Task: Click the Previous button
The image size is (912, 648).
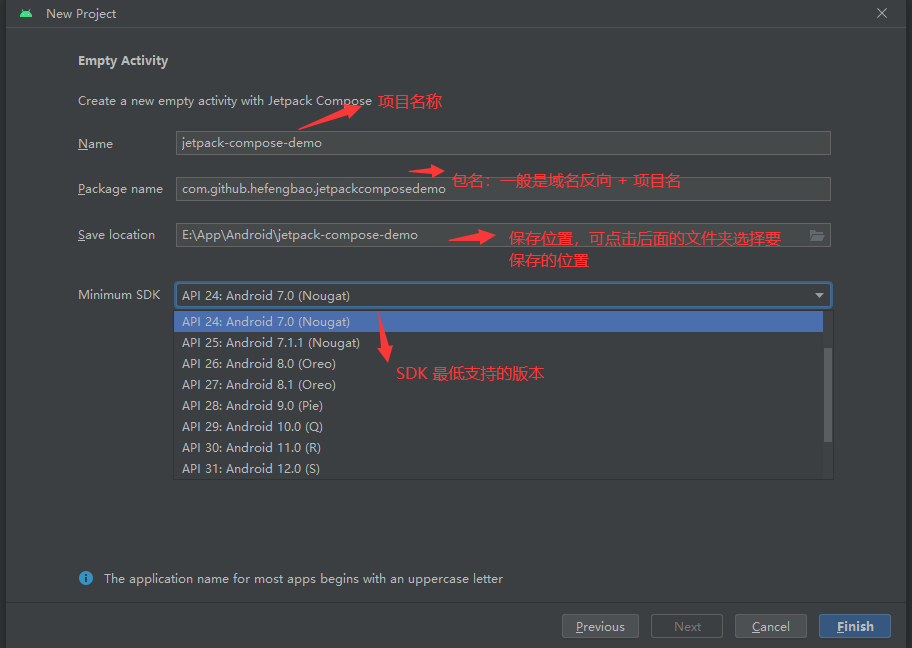Action: pos(600,626)
